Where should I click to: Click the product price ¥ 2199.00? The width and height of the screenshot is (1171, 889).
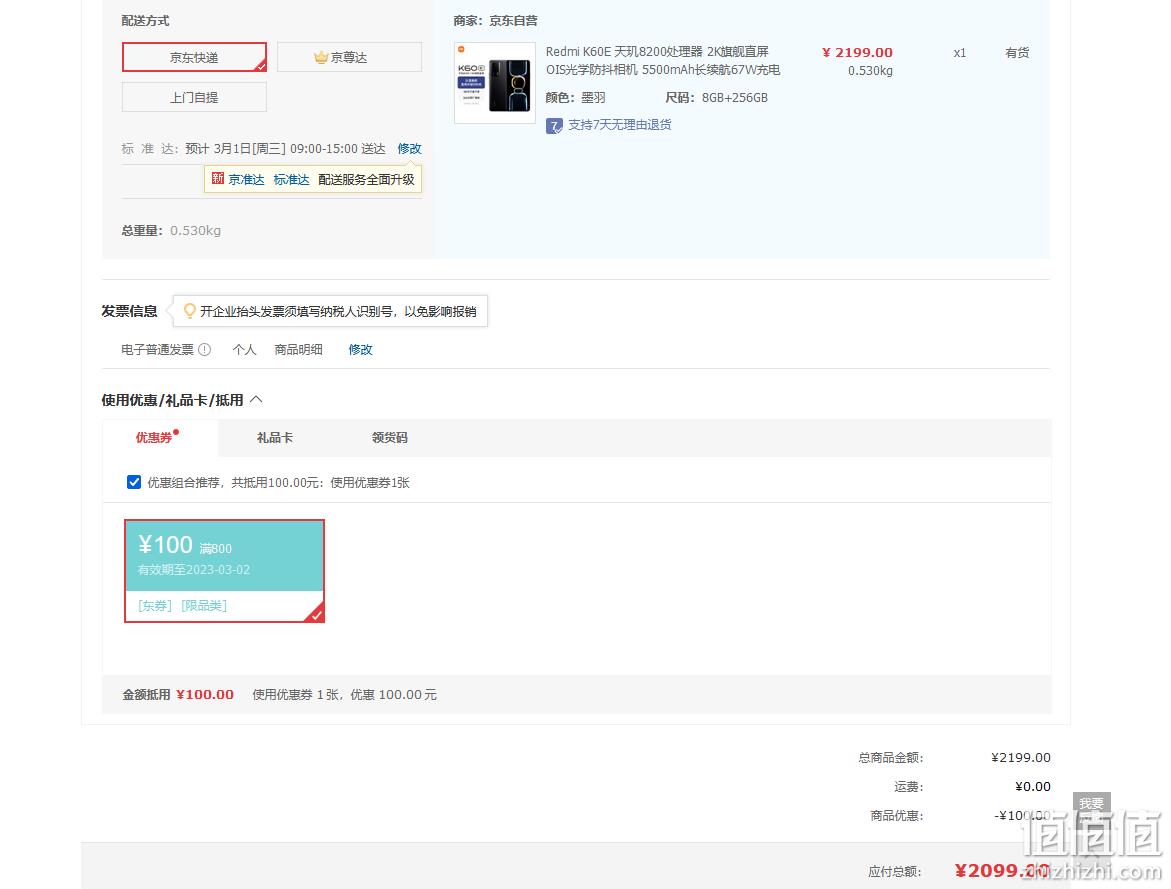857,52
